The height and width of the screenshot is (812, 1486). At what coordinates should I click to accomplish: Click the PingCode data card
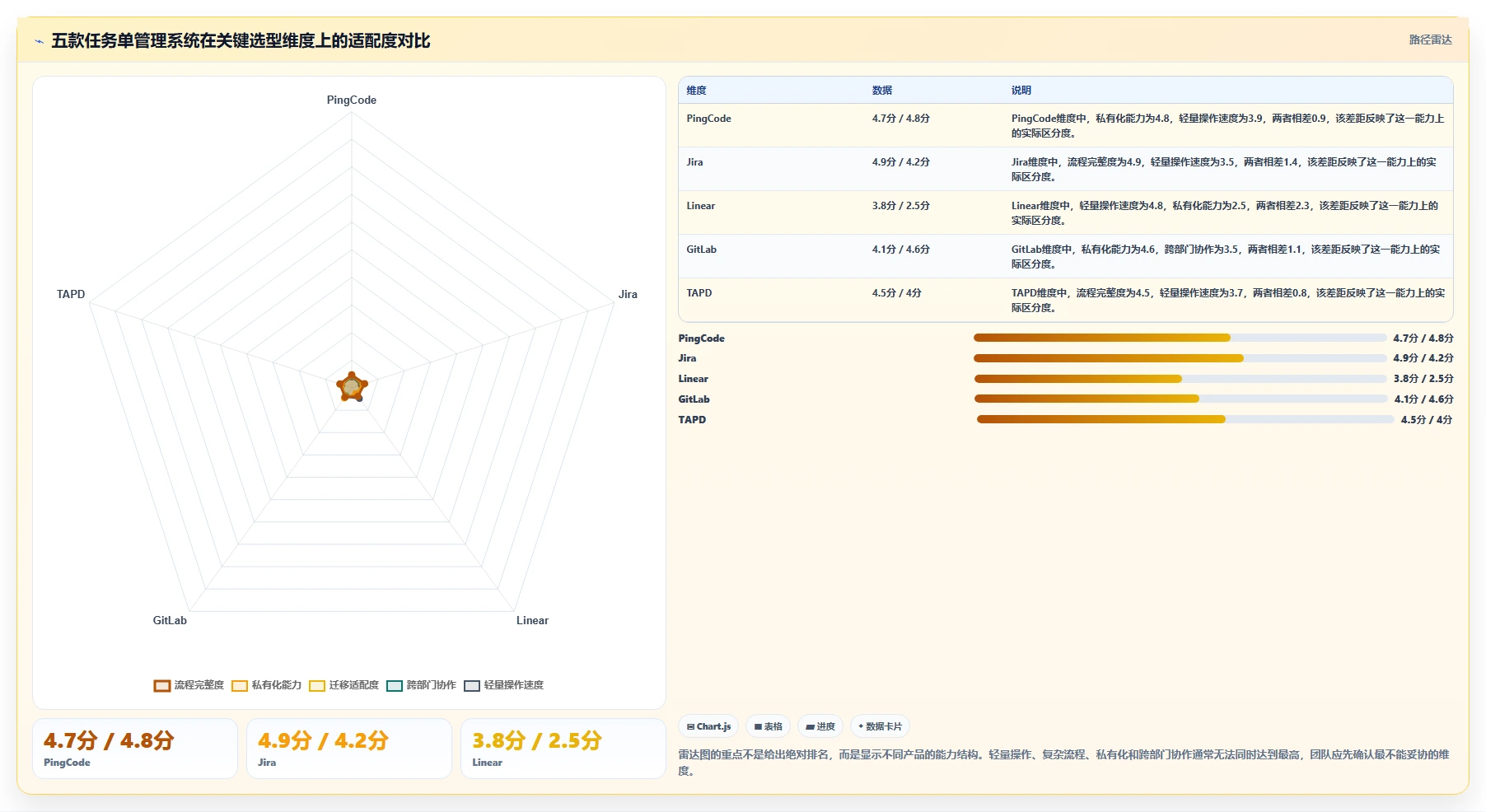pyautogui.click(x=135, y=749)
